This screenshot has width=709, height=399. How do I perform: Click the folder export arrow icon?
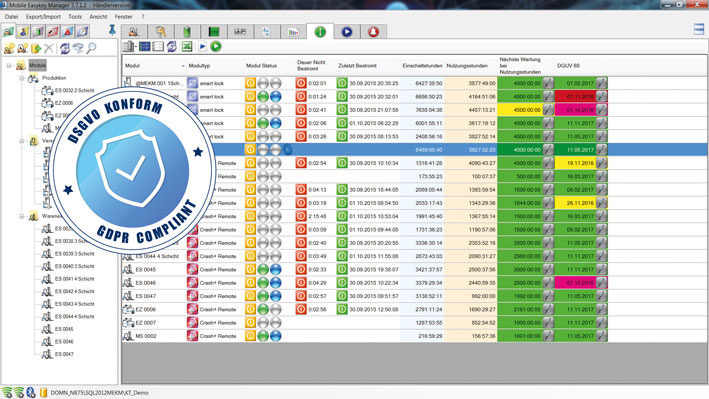pos(36,48)
